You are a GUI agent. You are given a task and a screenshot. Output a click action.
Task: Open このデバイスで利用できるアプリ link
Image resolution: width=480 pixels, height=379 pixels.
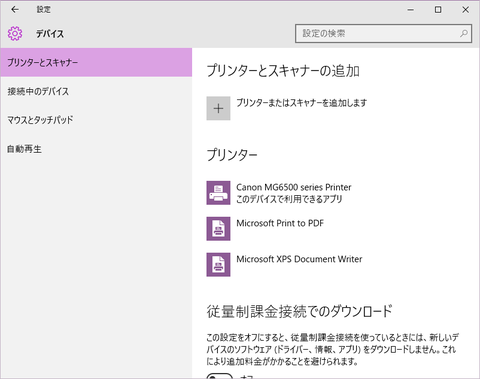289,199
